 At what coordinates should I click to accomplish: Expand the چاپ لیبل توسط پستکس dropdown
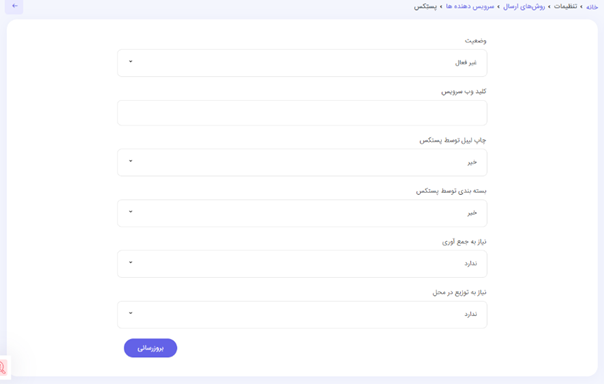click(302, 163)
